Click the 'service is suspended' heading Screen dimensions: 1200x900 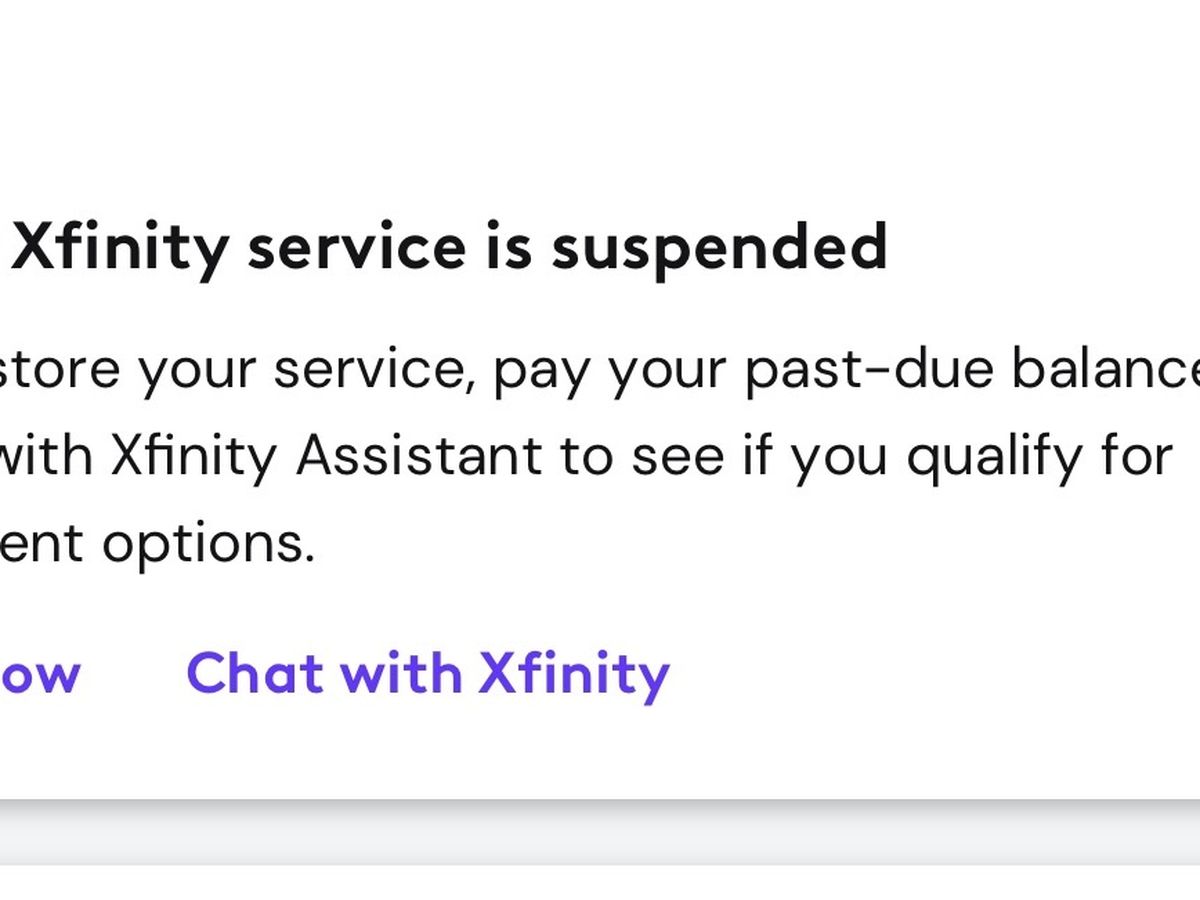(448, 248)
